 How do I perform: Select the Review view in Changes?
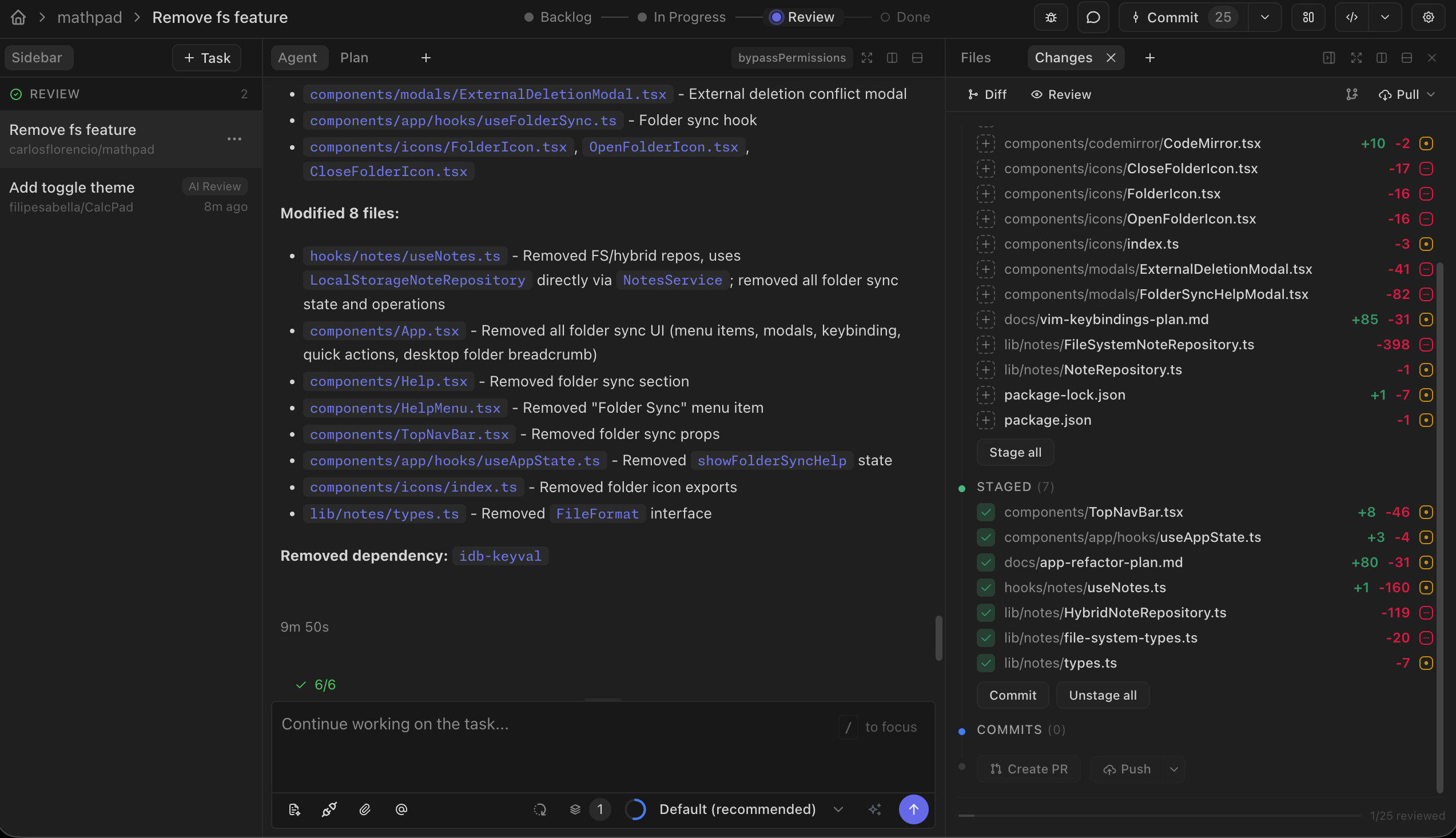(x=1060, y=94)
